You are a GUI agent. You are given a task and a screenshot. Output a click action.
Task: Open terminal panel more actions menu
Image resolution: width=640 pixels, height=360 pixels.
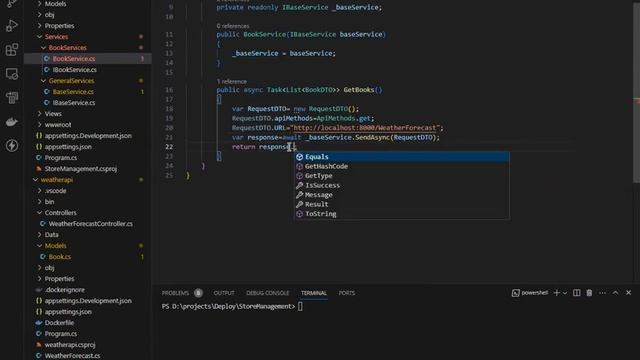coord(602,293)
